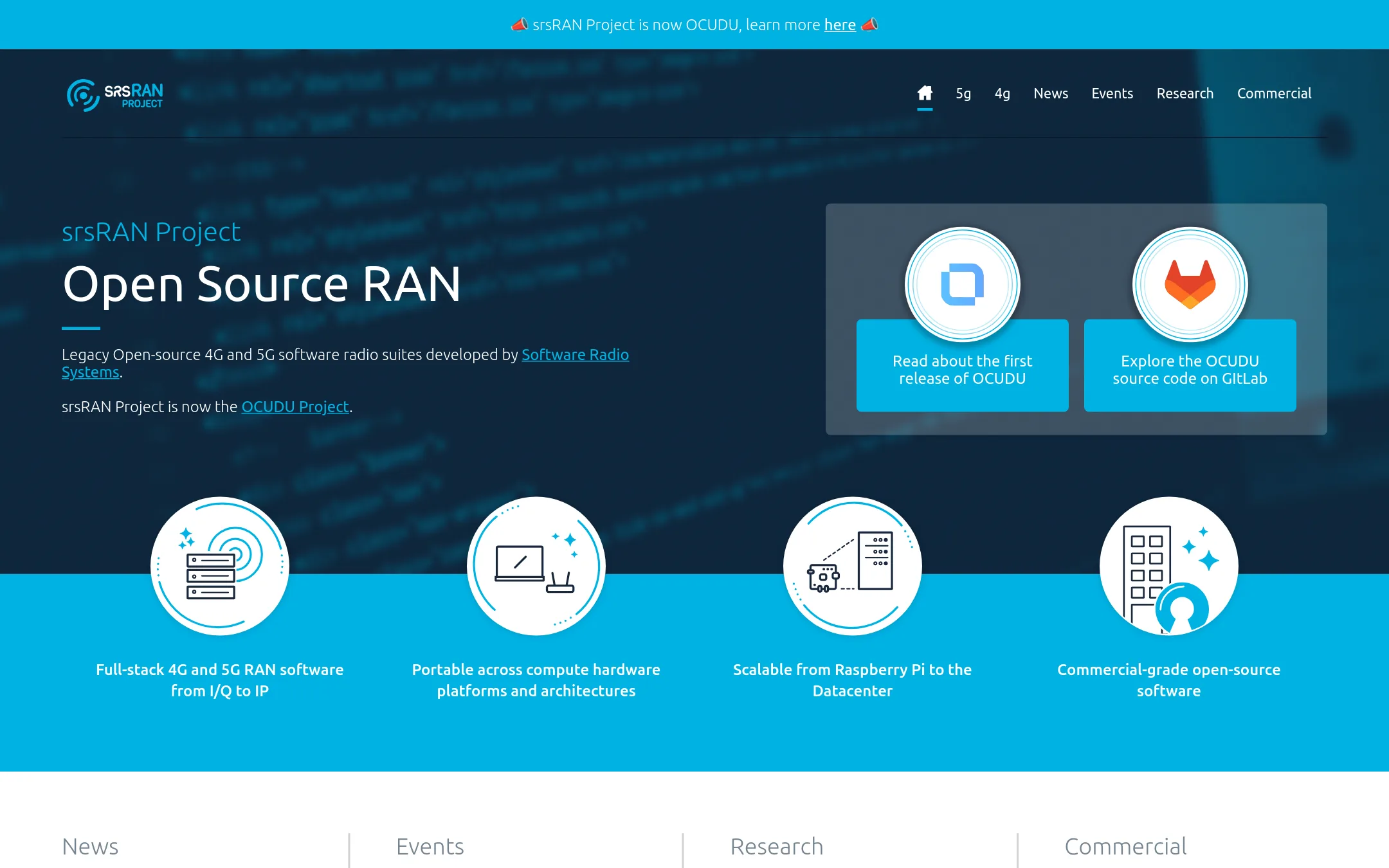
Task: Click the Commercial section heading at bottom
Action: tap(1126, 847)
